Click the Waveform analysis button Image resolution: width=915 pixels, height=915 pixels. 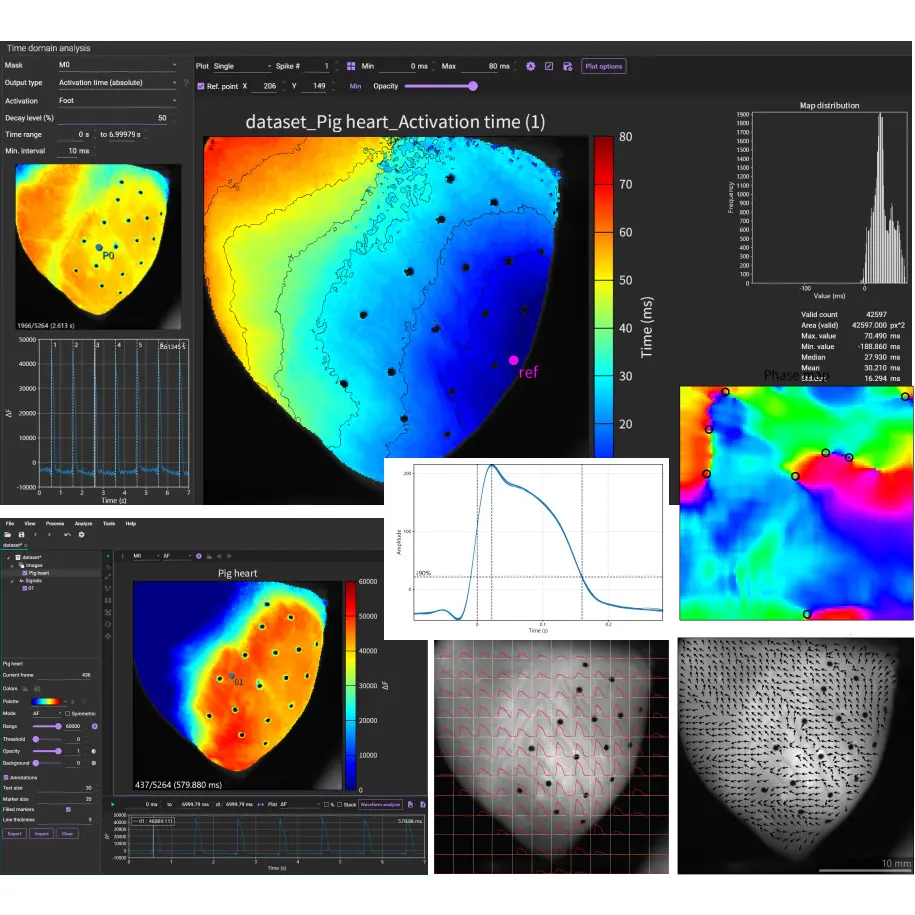[x=380, y=804]
